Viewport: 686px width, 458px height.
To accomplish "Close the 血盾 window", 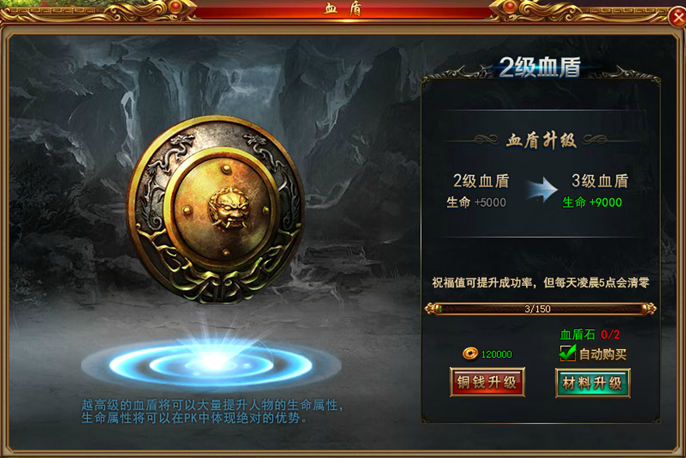I will [678, 17].
